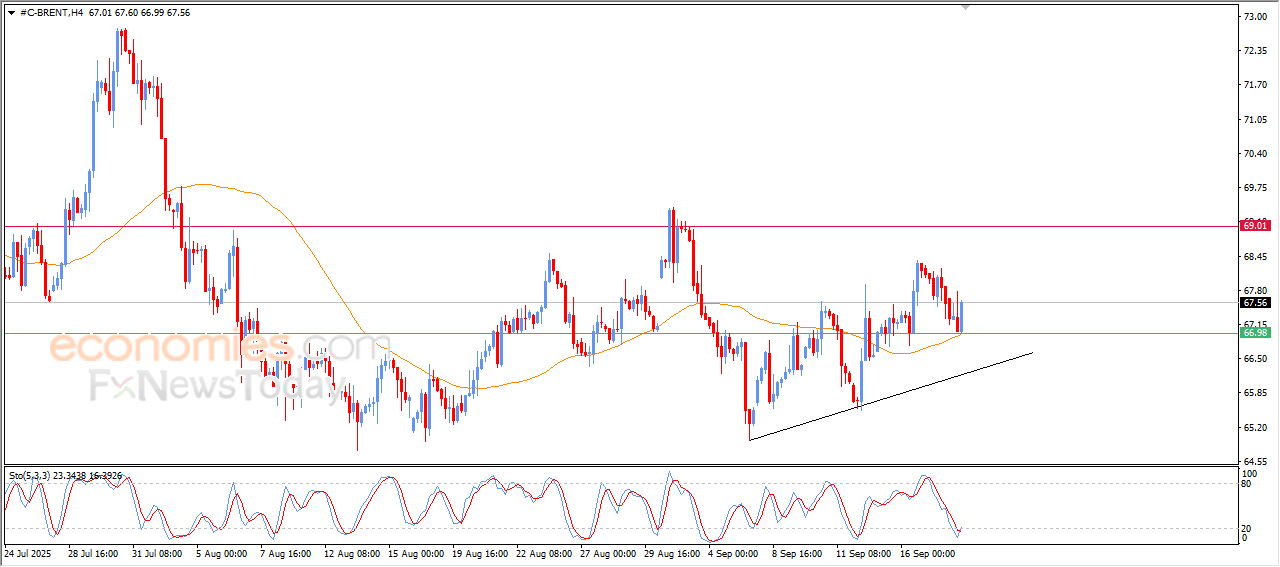Click the 28 Jul 16:00 time label
This screenshot has width=1280, height=567.
(x=93, y=552)
